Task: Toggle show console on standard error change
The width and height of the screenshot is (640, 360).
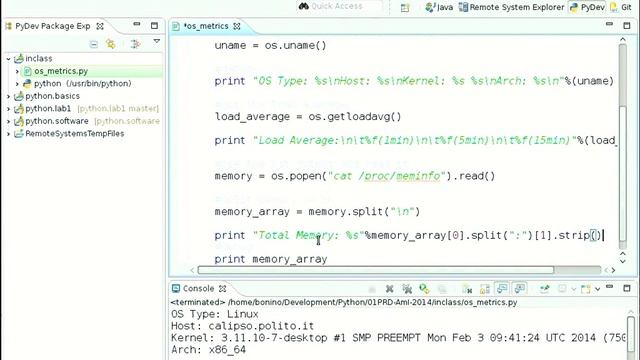Action: pyautogui.click(x=520, y=289)
